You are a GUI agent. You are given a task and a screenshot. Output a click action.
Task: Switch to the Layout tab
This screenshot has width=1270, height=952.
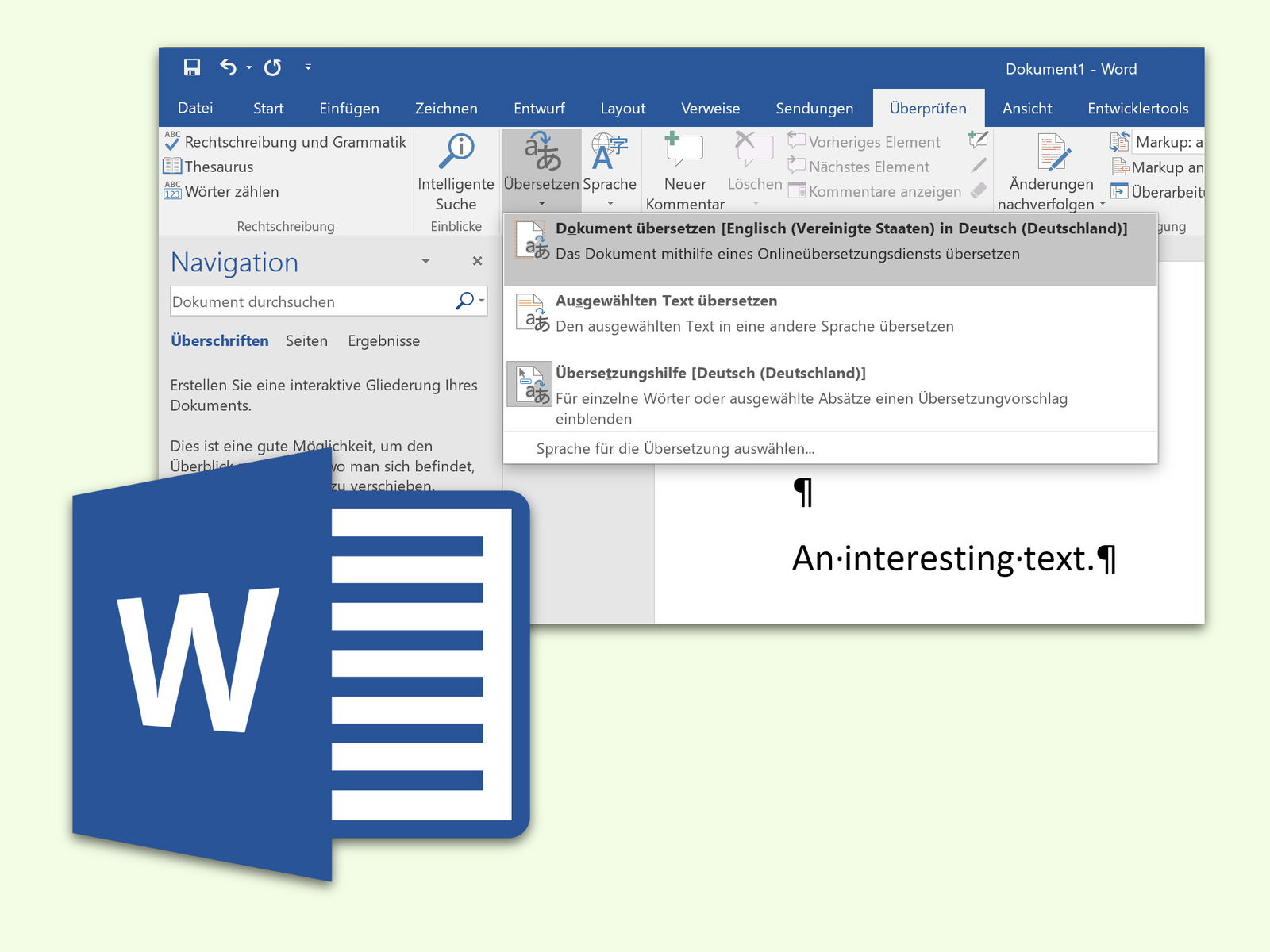pos(623,108)
